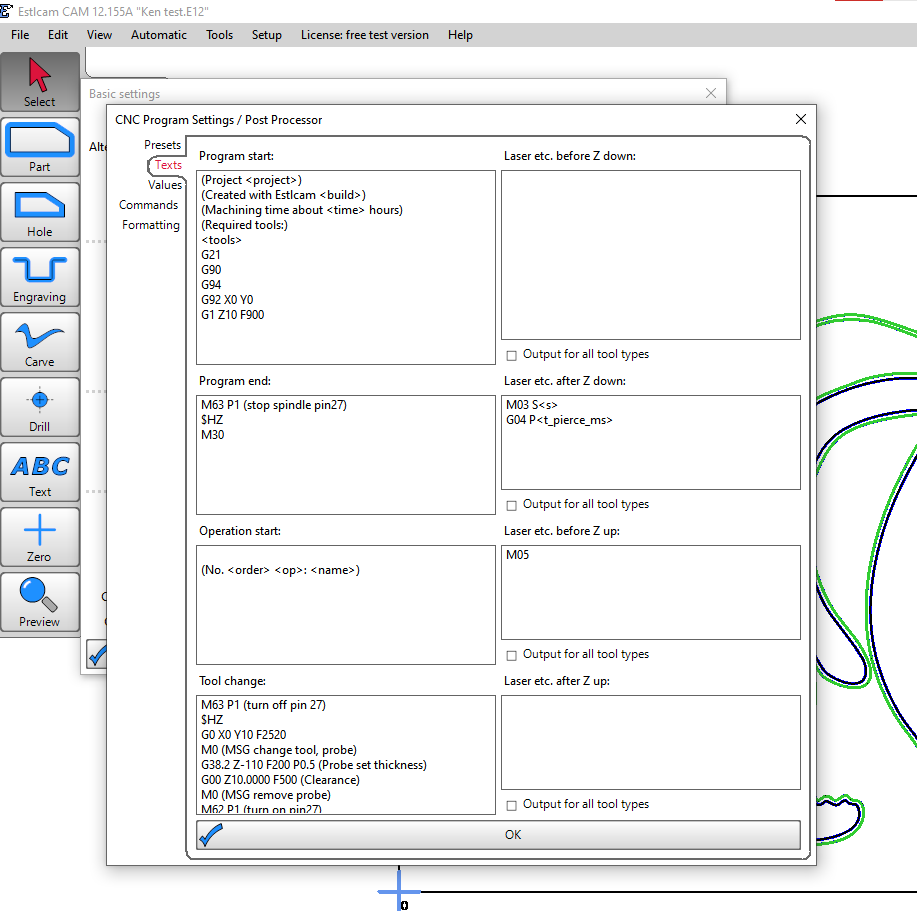Choose the Drill tool
Viewport: 917px width, 911px height.
(x=40, y=407)
